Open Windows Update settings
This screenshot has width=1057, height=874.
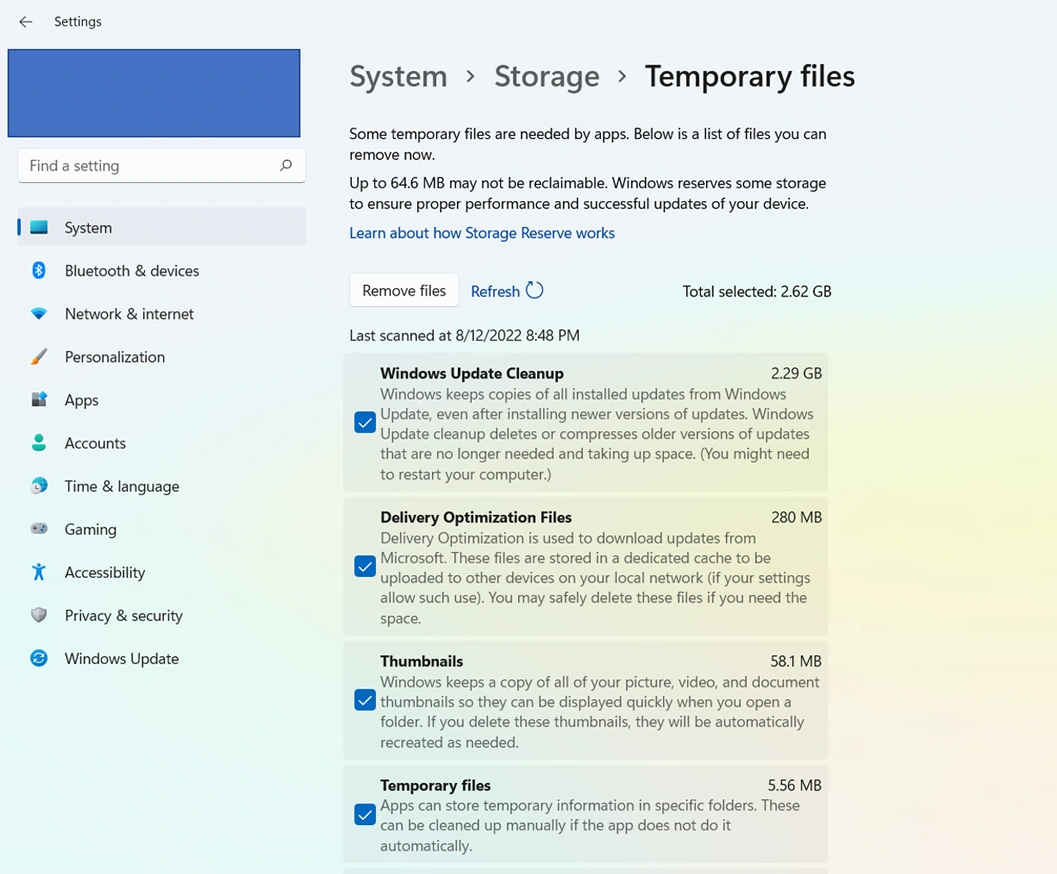coord(162,658)
